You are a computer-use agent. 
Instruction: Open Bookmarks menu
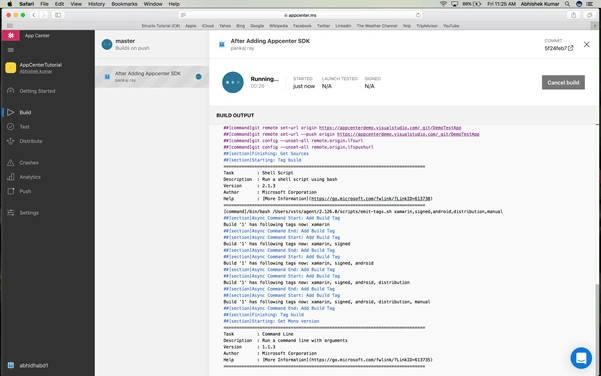pos(124,4)
